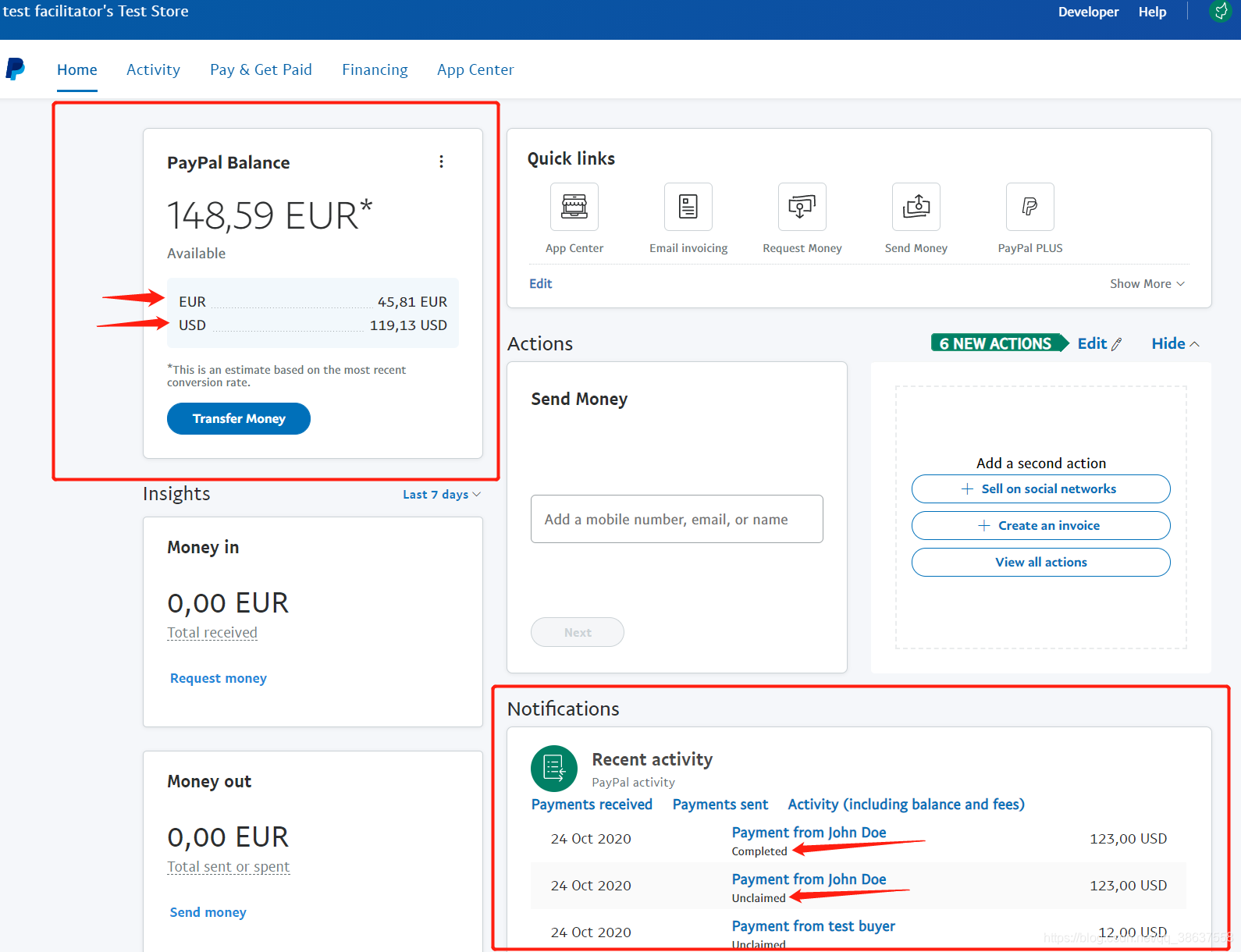Click the notifications icon in top bar
1241x952 pixels.
(1221, 11)
